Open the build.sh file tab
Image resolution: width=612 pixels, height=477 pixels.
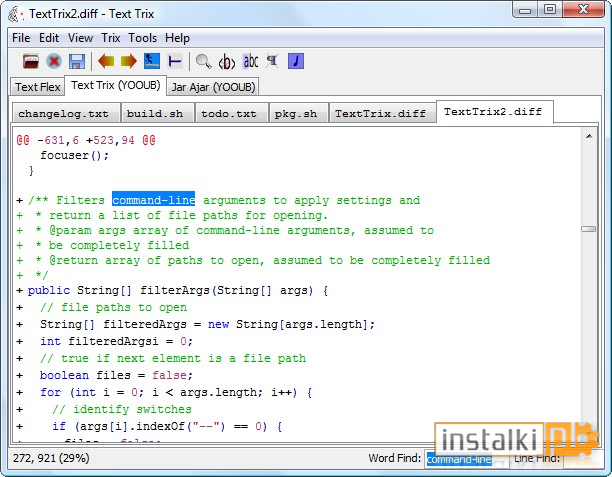point(158,113)
